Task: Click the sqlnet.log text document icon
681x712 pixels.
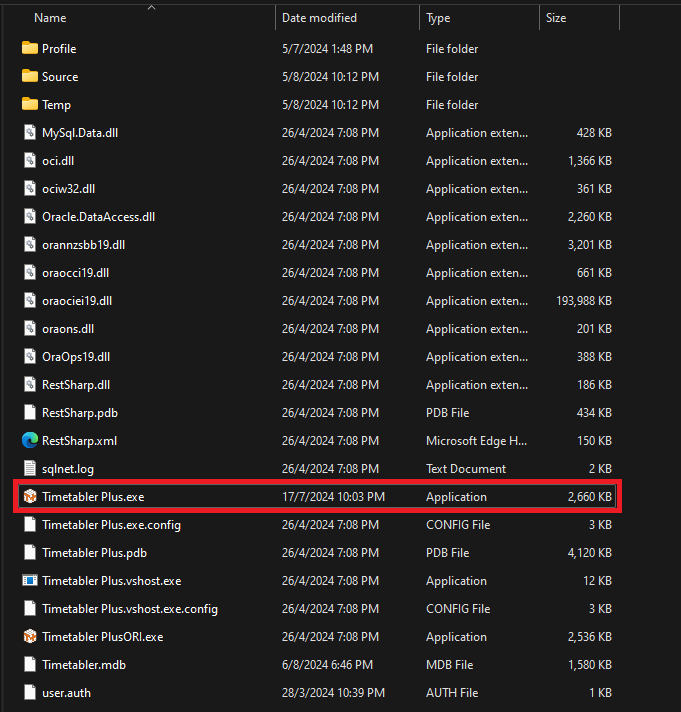Action: pyautogui.click(x=30, y=469)
